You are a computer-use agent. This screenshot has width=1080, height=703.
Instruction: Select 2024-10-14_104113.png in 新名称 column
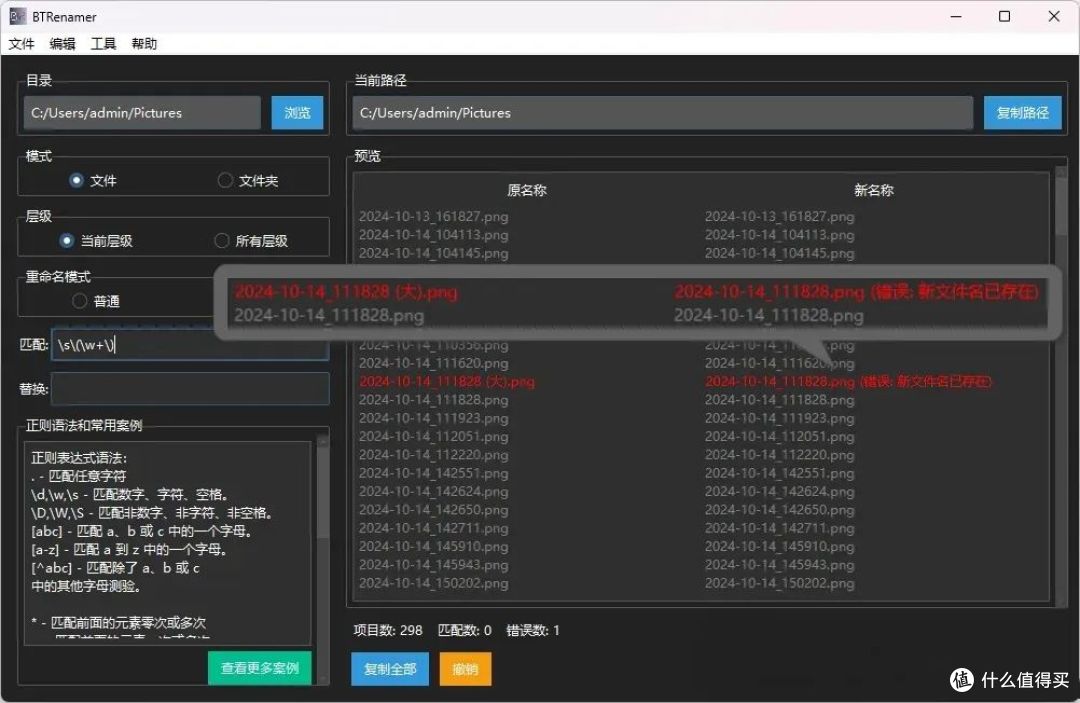(780, 235)
